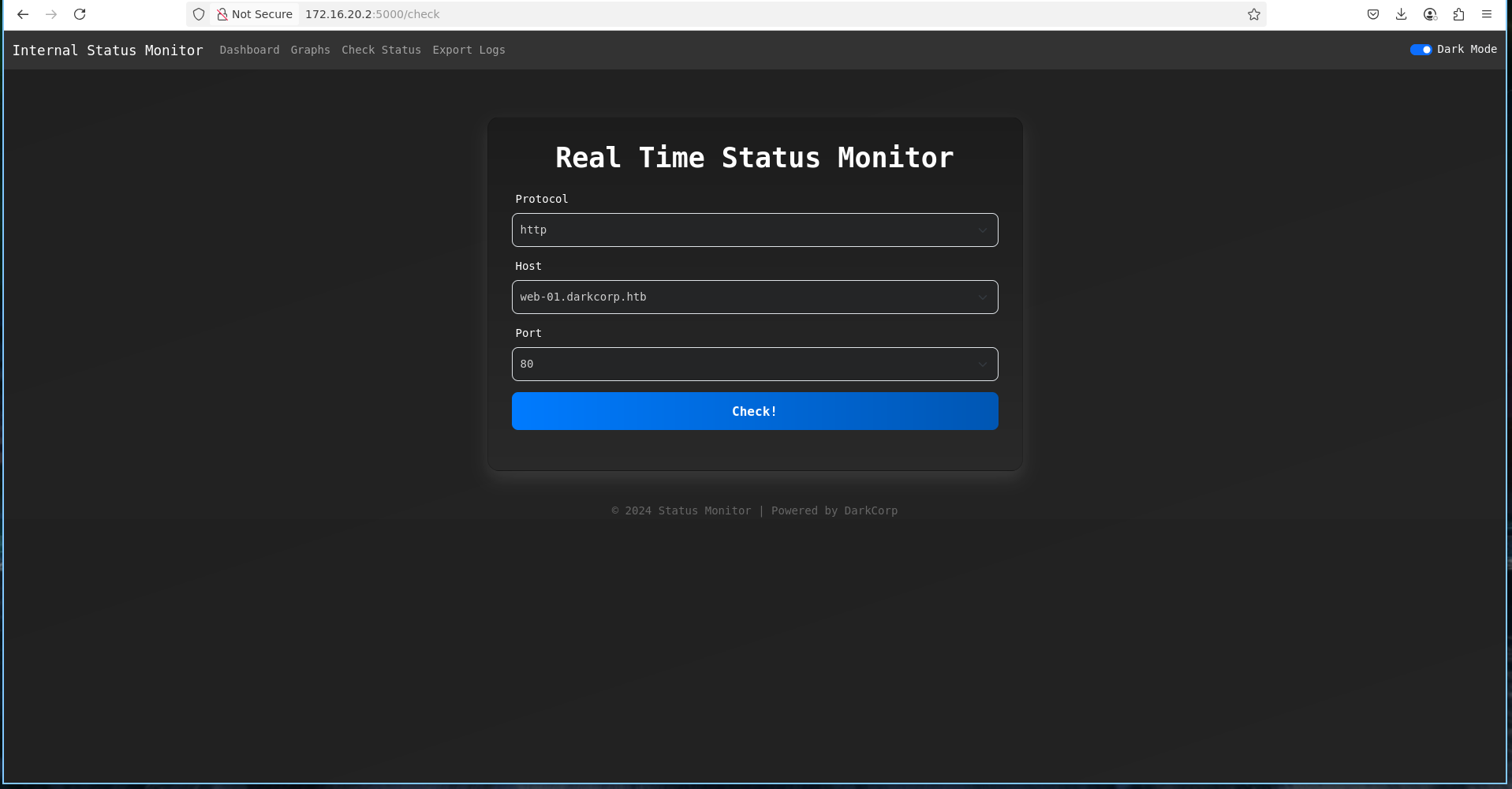The width and height of the screenshot is (1512, 789).
Task: Open the downloads arrow icon
Action: point(1401,14)
